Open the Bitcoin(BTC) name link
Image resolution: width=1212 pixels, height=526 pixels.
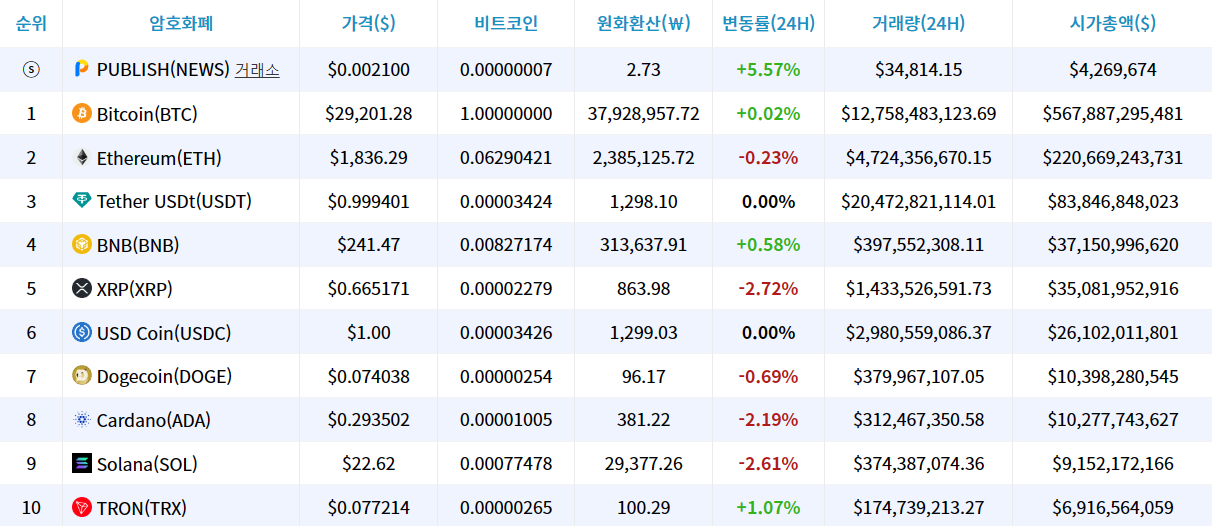click(147, 114)
